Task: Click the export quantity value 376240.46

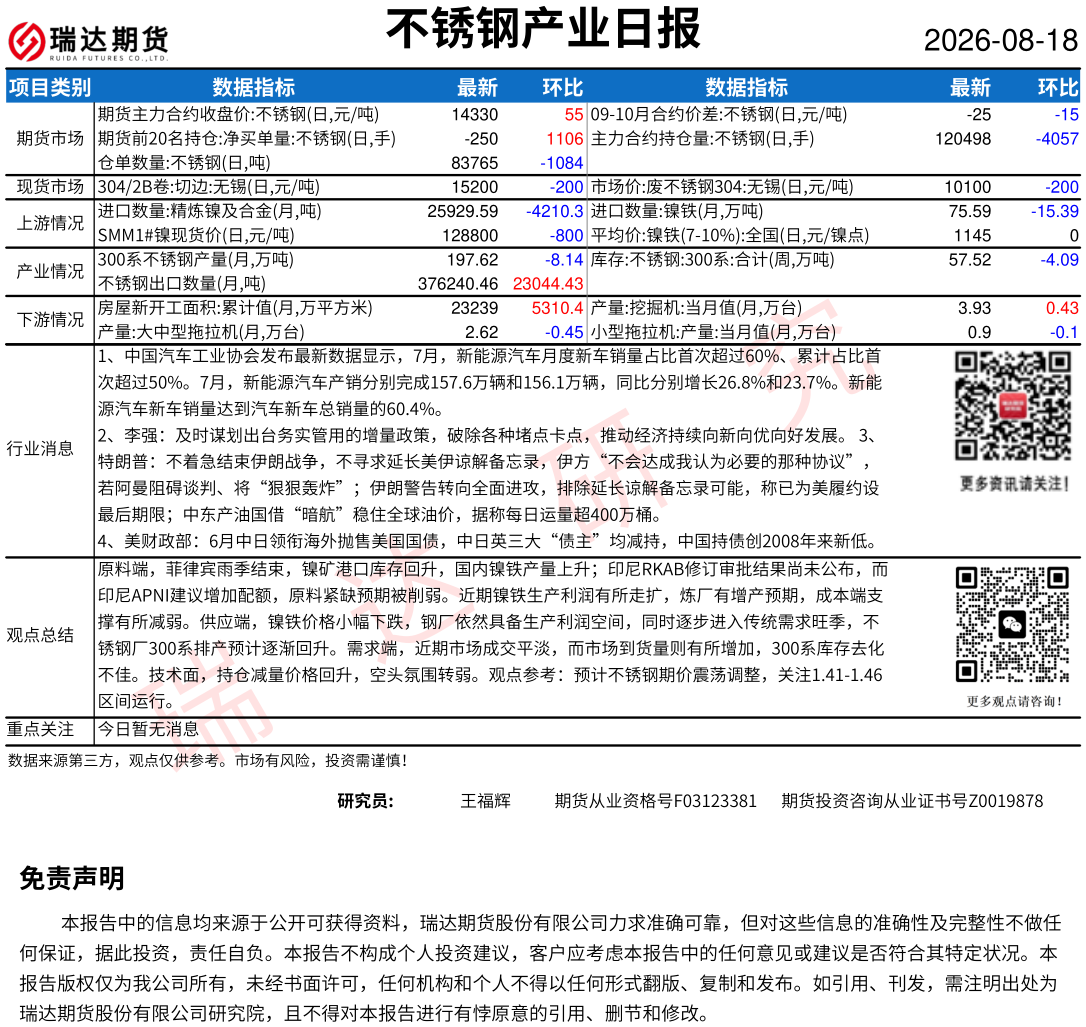Action: click(458, 284)
